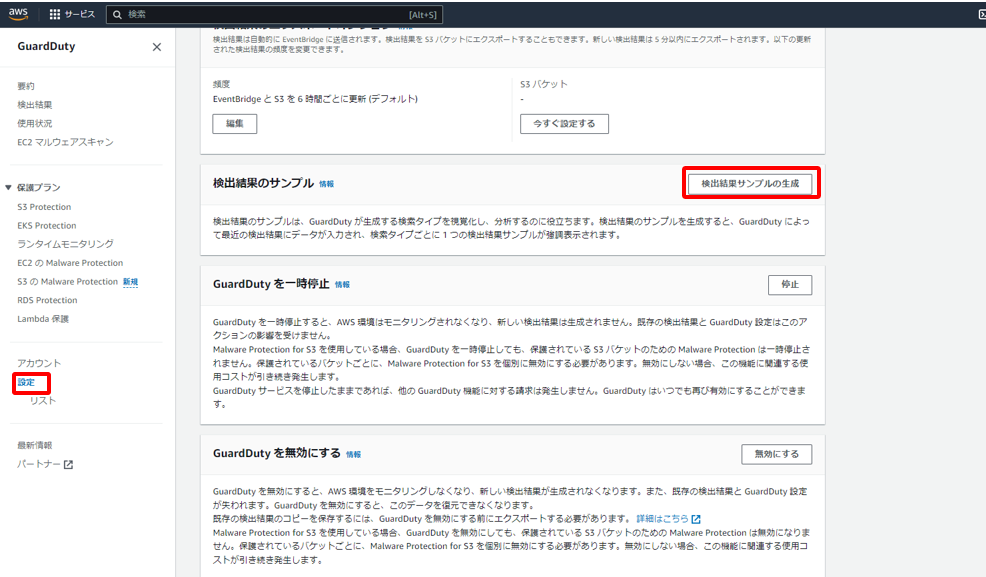Open 使用状況 in the sidebar
Viewport: 986px width, 577px height.
35,123
